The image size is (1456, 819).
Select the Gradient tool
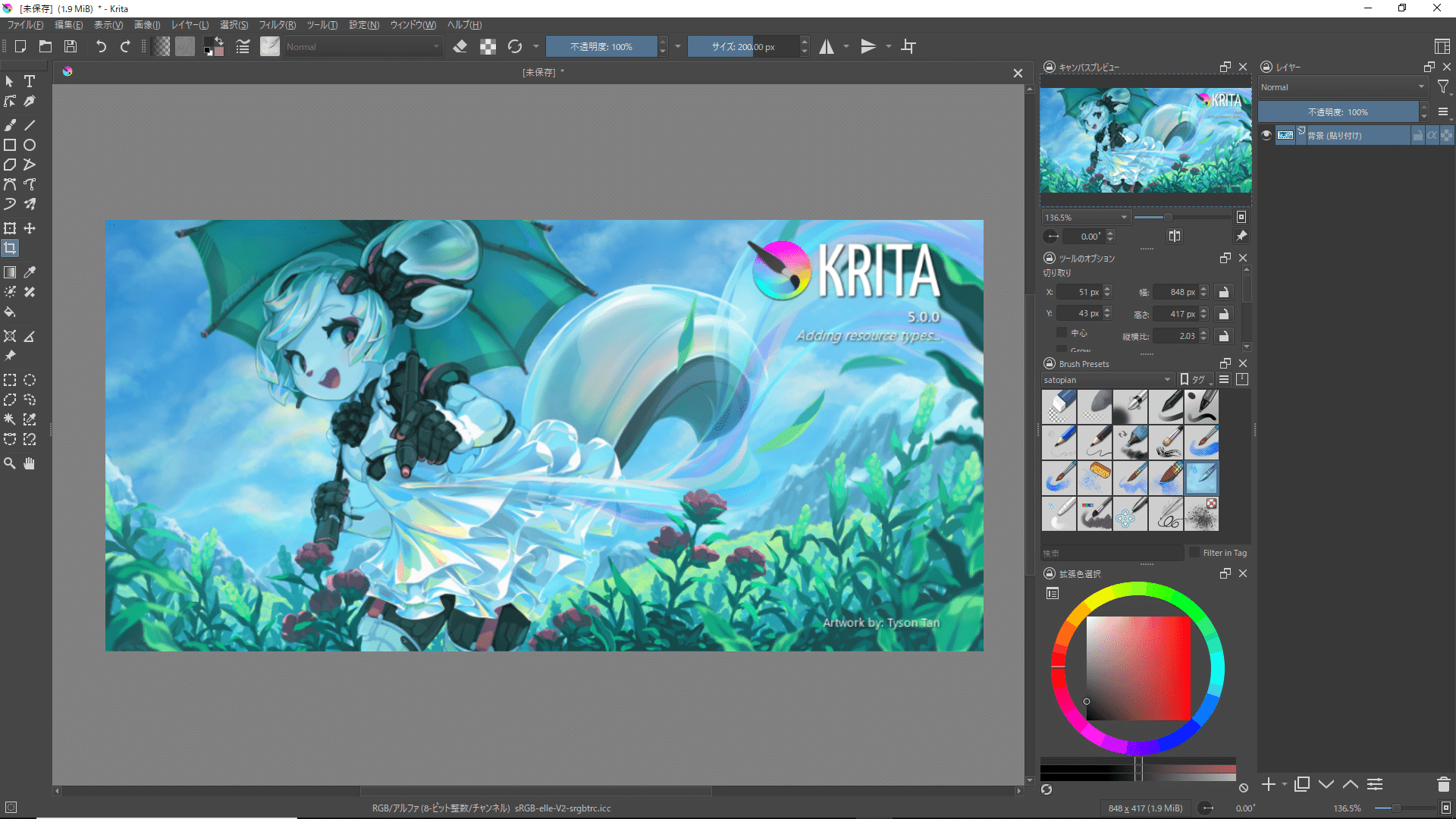click(x=10, y=272)
